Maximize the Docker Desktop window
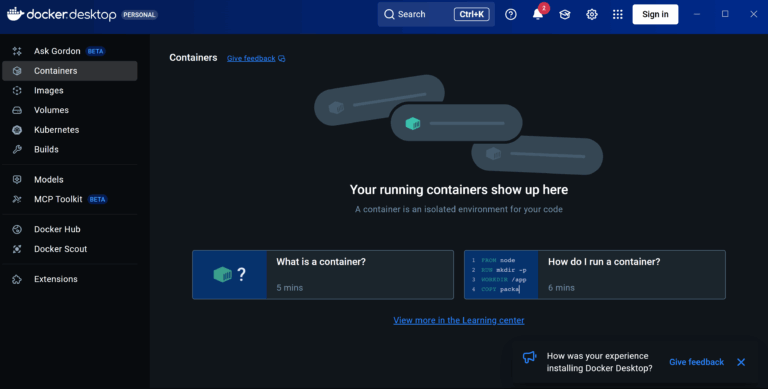Image resolution: width=768 pixels, height=389 pixels. tap(725, 14)
